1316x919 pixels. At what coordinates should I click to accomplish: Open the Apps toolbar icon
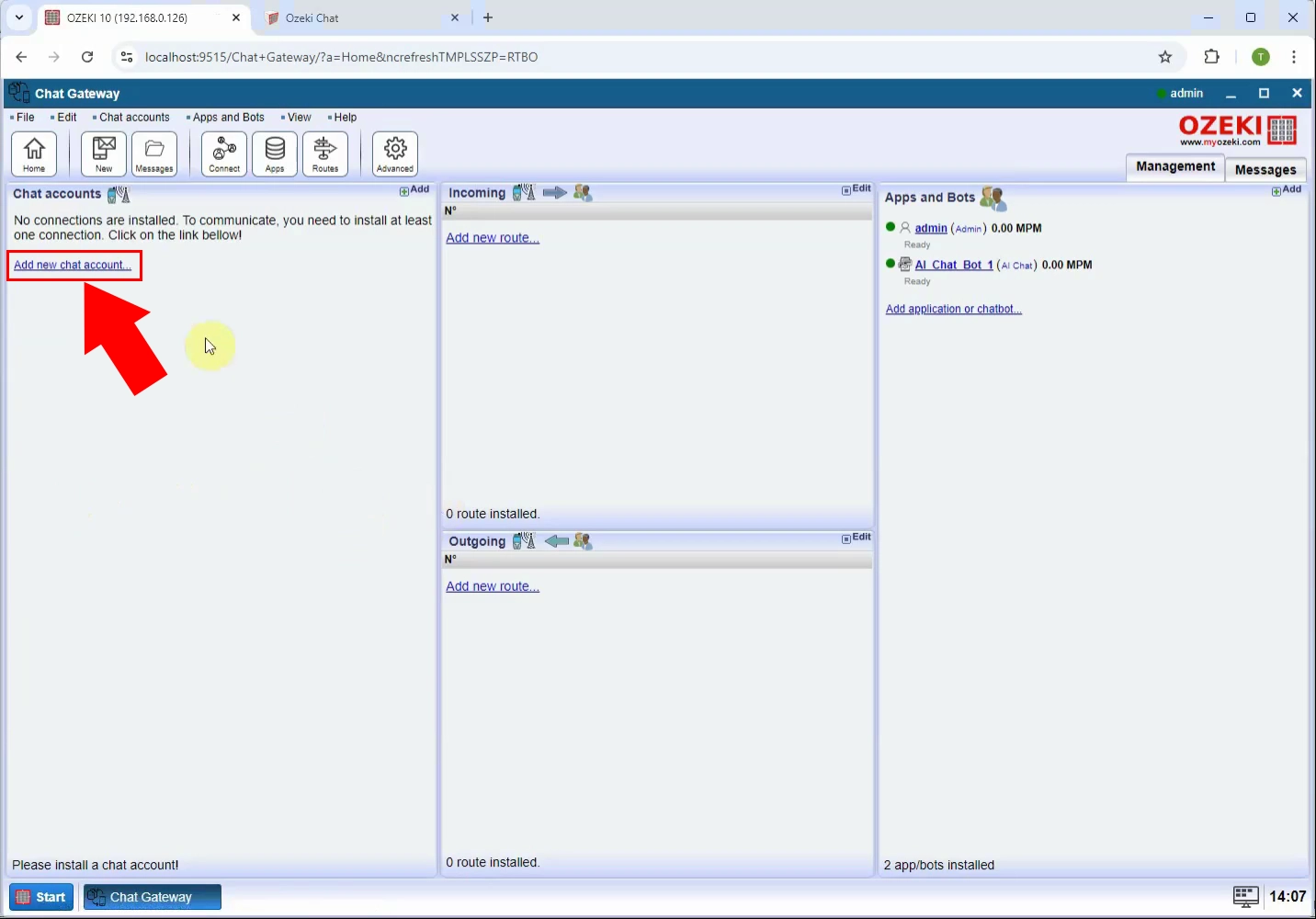pos(275,153)
